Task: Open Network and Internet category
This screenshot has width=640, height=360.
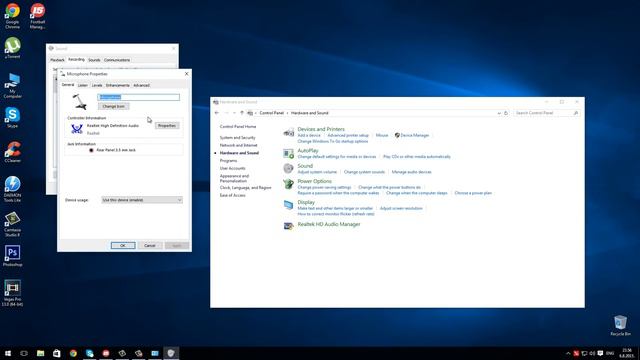Action: click(x=238, y=145)
